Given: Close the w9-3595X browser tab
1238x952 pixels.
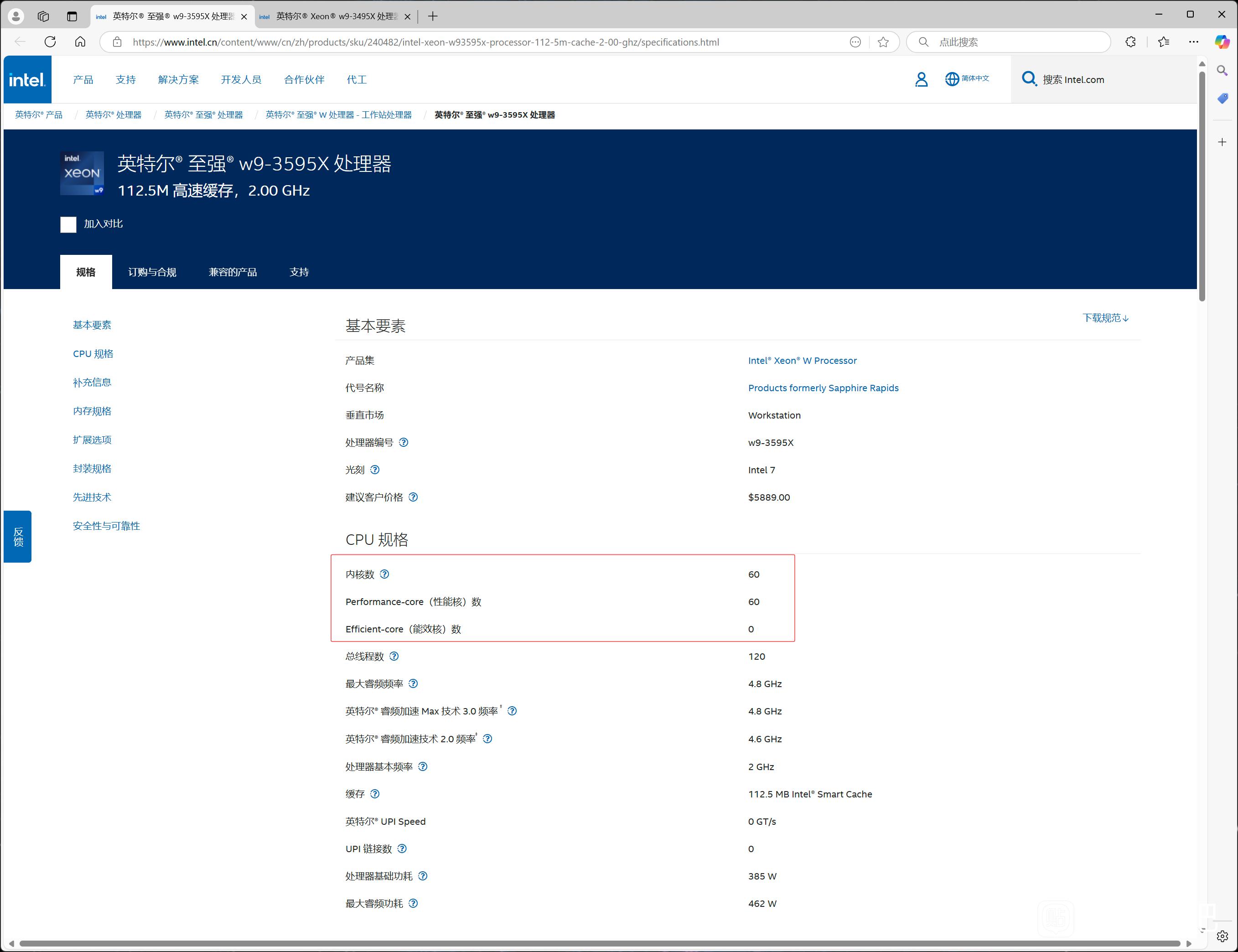Looking at the screenshot, I should (244, 16).
